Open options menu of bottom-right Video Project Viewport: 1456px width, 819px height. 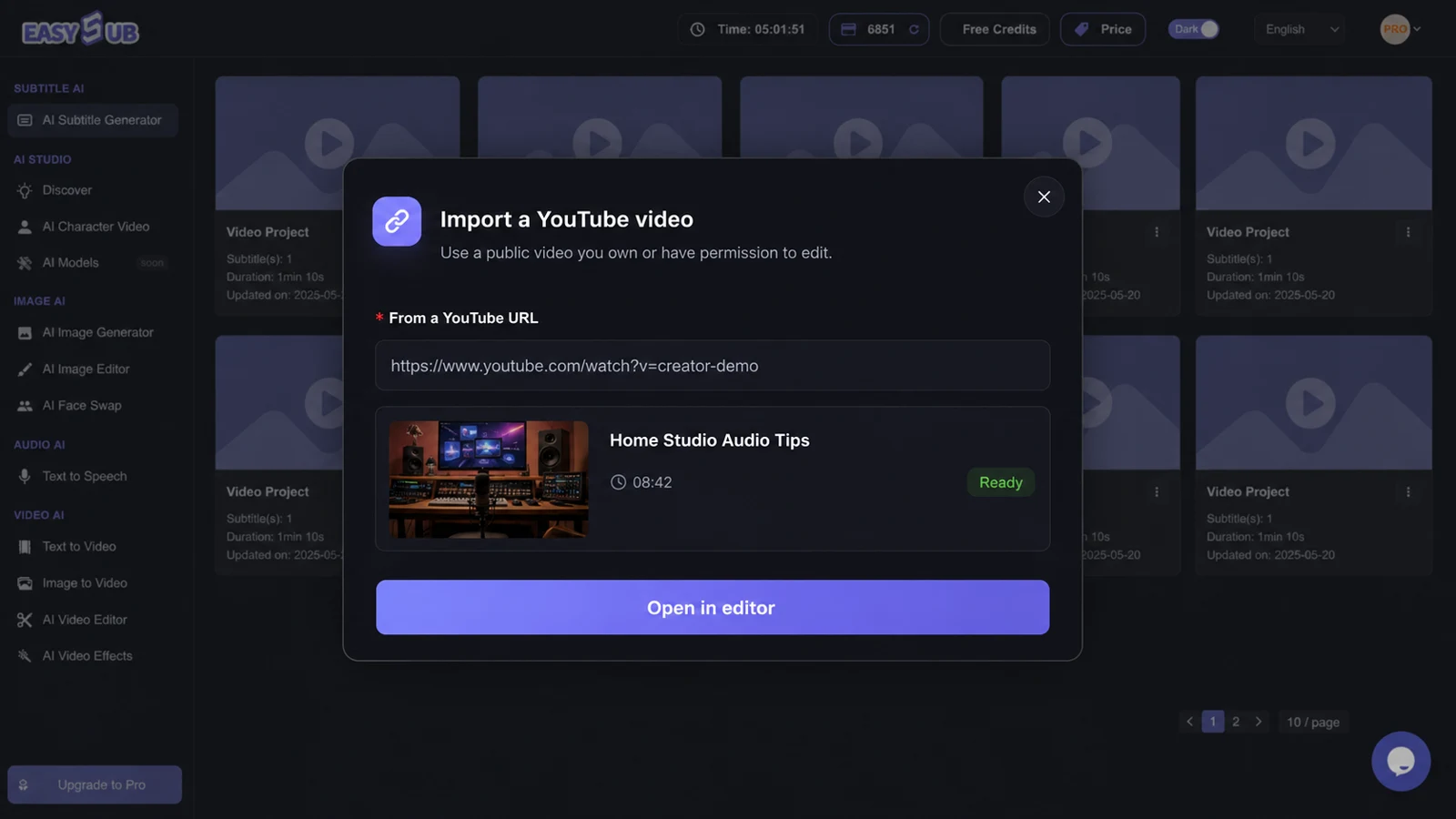click(x=1408, y=491)
